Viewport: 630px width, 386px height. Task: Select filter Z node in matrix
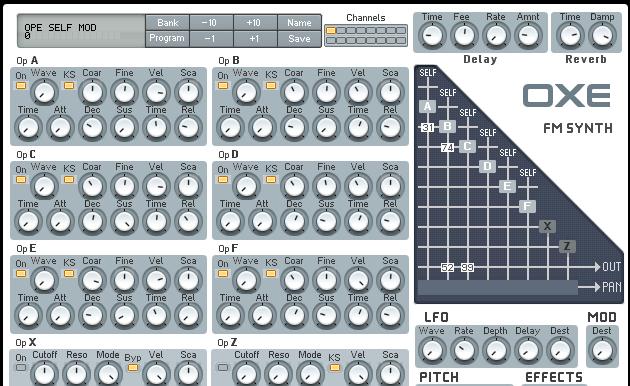[567, 246]
